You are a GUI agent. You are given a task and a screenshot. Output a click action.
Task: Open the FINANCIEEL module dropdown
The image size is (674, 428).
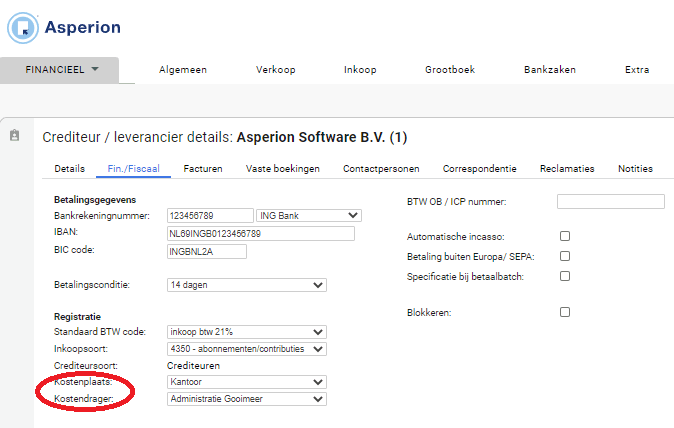pyautogui.click(x=59, y=70)
